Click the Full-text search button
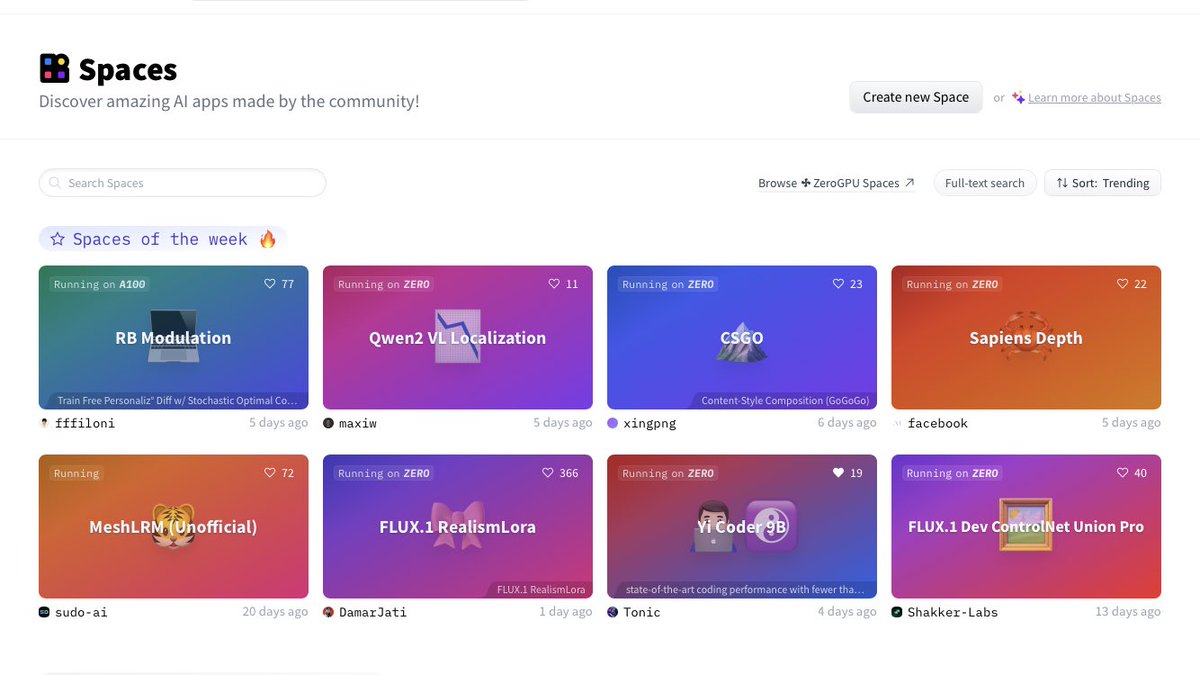Image resolution: width=1200 pixels, height=675 pixels. 985,183
